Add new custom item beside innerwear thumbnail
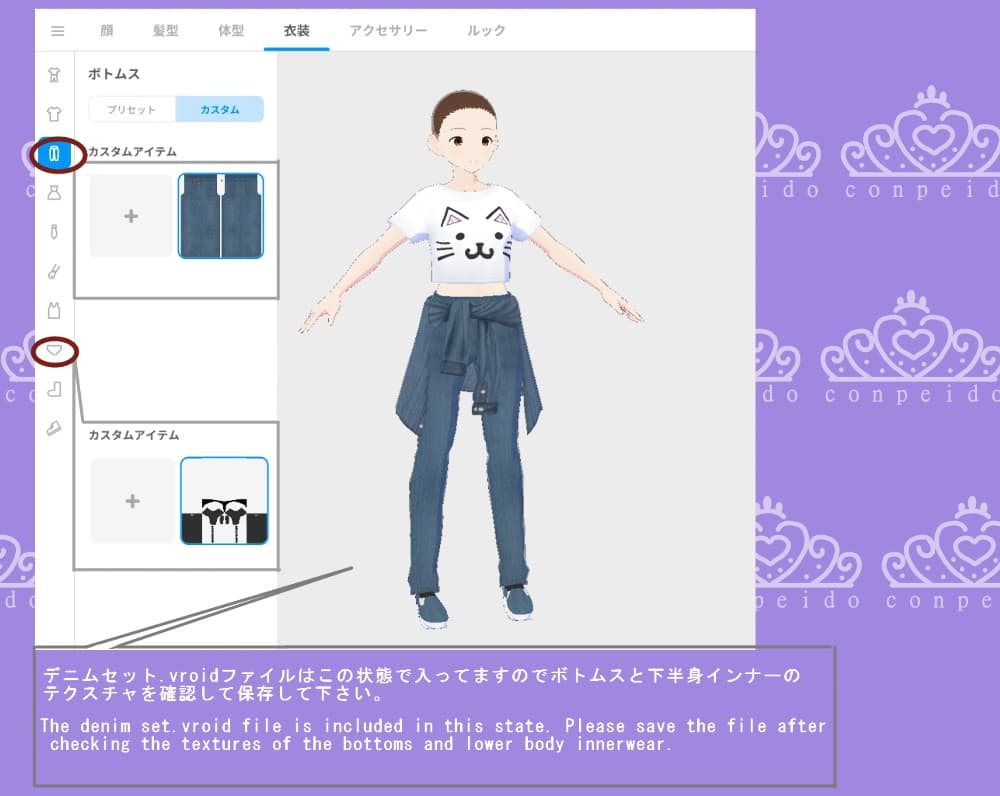 (132, 501)
